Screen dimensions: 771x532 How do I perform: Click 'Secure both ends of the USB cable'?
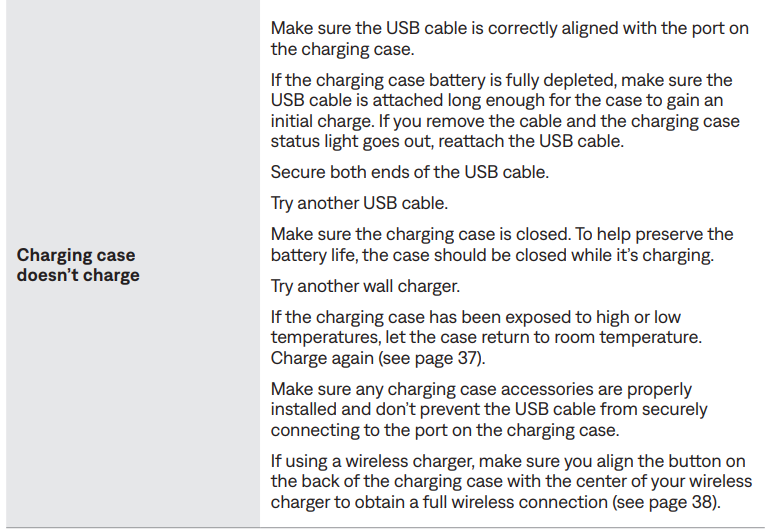point(410,172)
